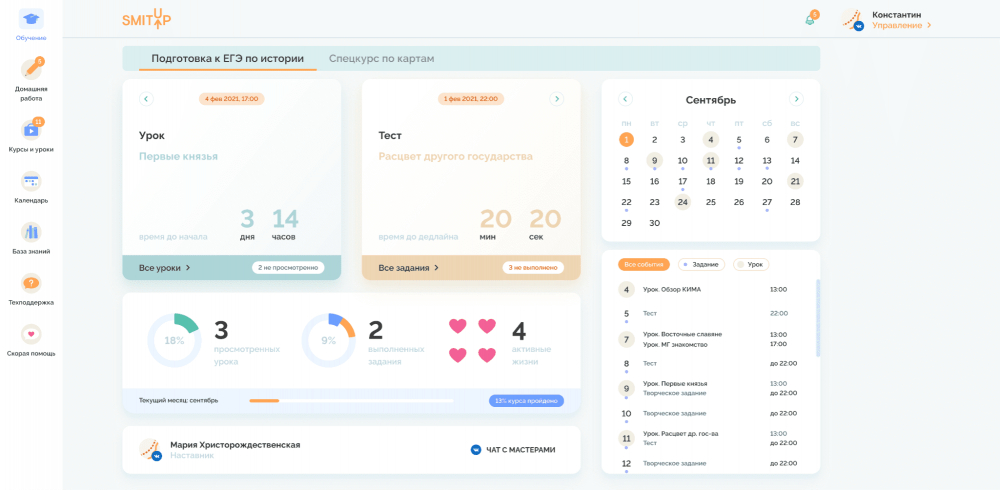Image resolution: width=1000 pixels, height=490 pixels.
Task: Open notifications bell icon
Action: click(810, 19)
